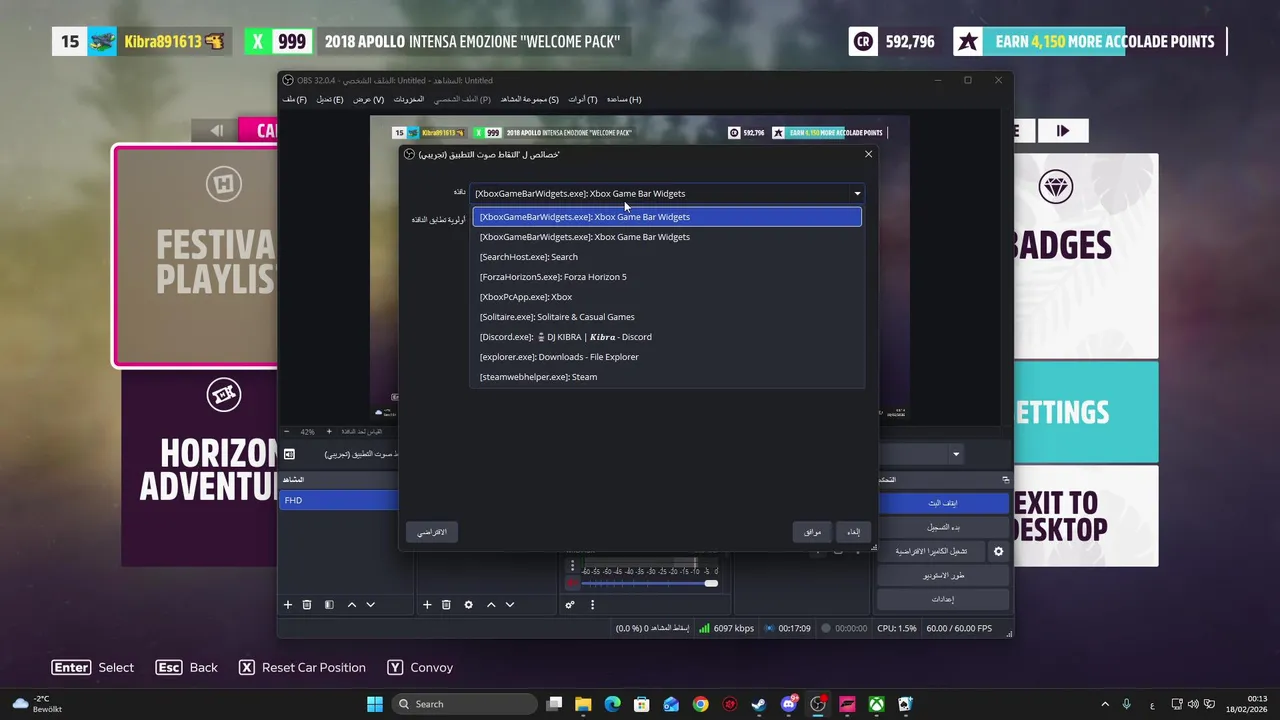1280x720 pixels.
Task: Click the 60.00 / 60.00 FPS status text
Action: (959, 628)
